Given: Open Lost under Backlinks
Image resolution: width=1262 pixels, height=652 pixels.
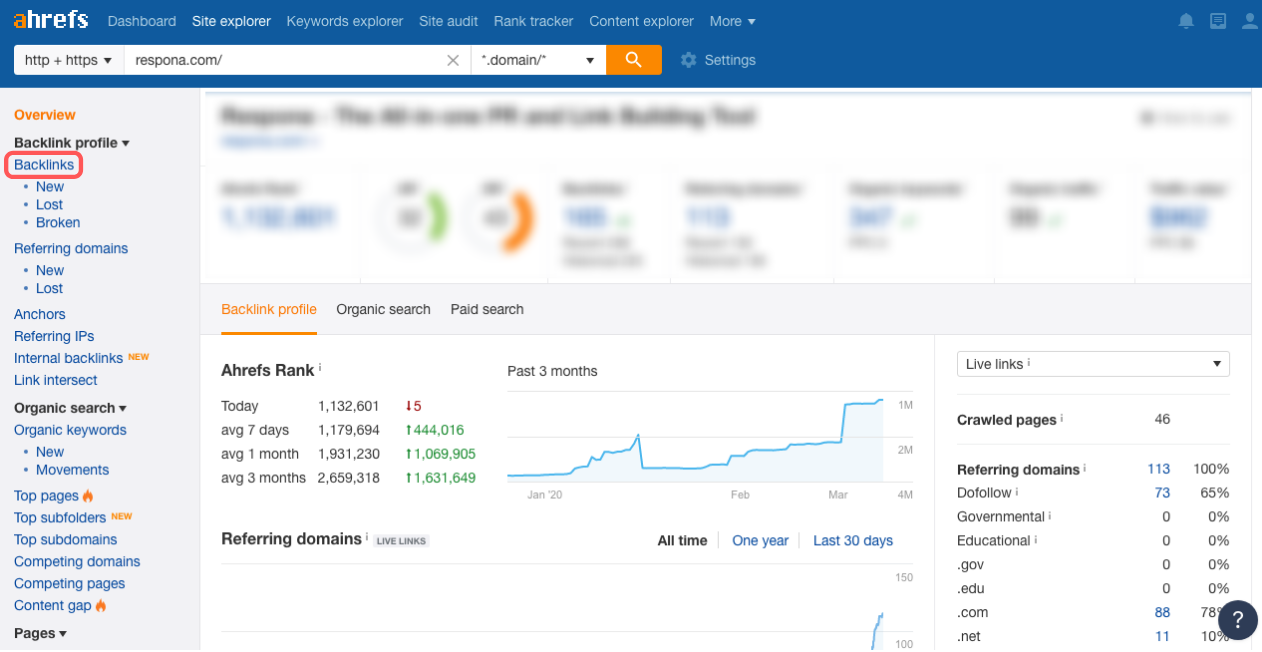Looking at the screenshot, I should click(x=49, y=205).
